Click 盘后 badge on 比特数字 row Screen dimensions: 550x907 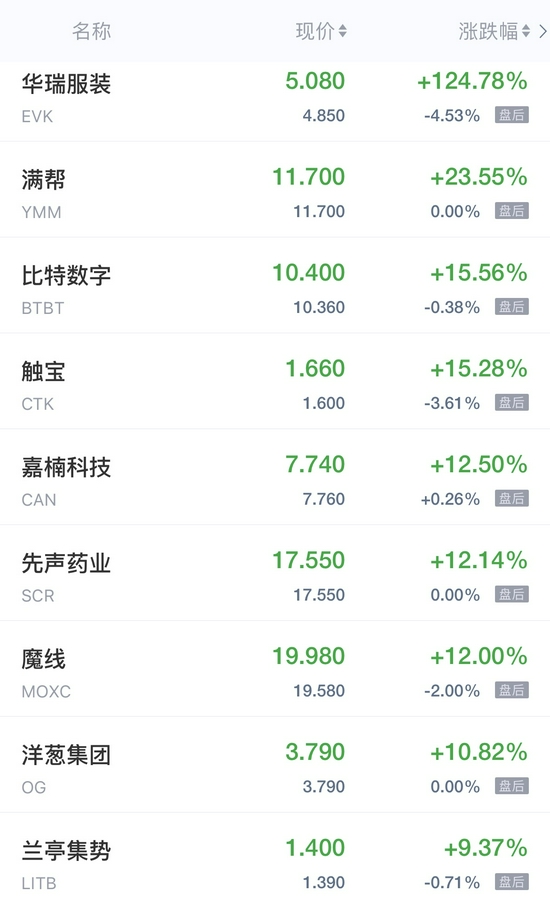pyautogui.click(x=512, y=307)
